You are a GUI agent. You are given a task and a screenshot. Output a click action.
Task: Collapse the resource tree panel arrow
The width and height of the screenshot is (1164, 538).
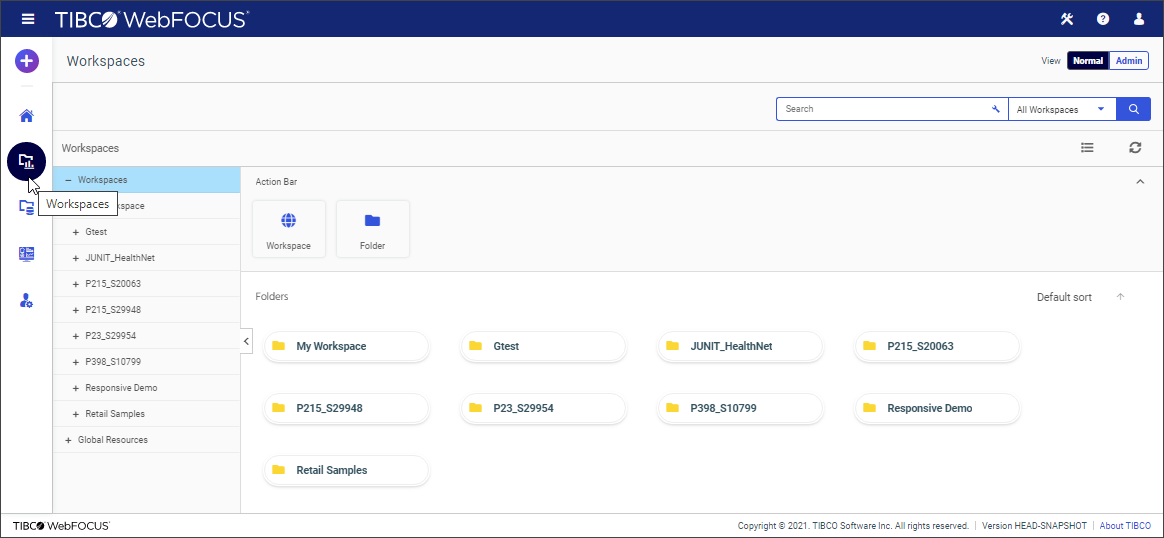(x=246, y=341)
